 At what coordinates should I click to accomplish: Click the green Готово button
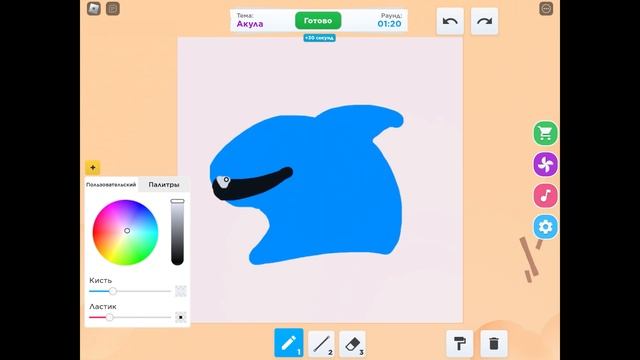[x=318, y=21]
